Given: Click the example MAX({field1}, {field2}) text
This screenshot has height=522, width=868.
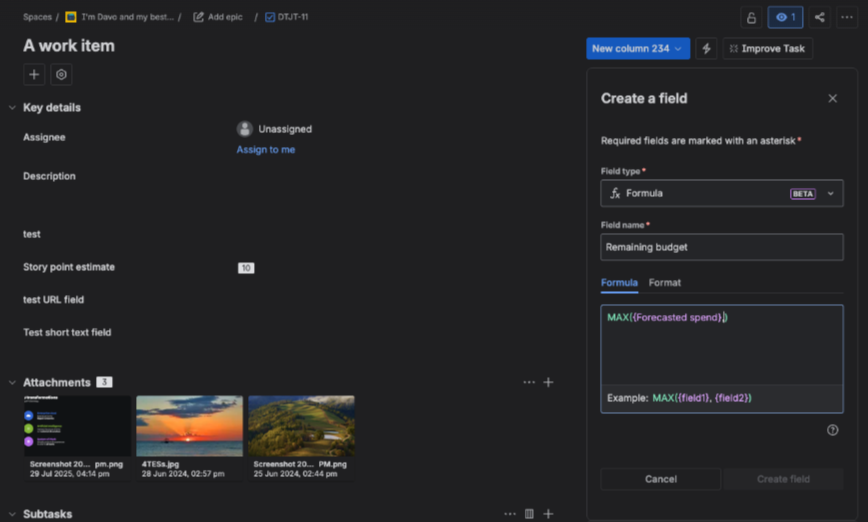Looking at the screenshot, I should (702, 398).
